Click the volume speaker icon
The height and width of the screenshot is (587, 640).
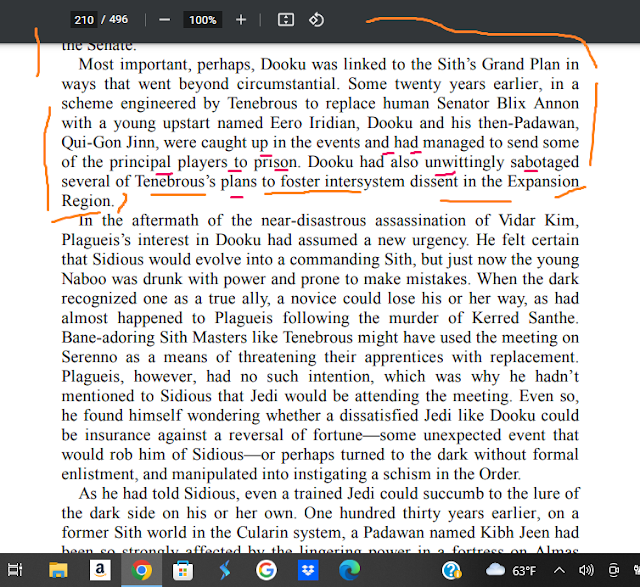(x=586, y=570)
